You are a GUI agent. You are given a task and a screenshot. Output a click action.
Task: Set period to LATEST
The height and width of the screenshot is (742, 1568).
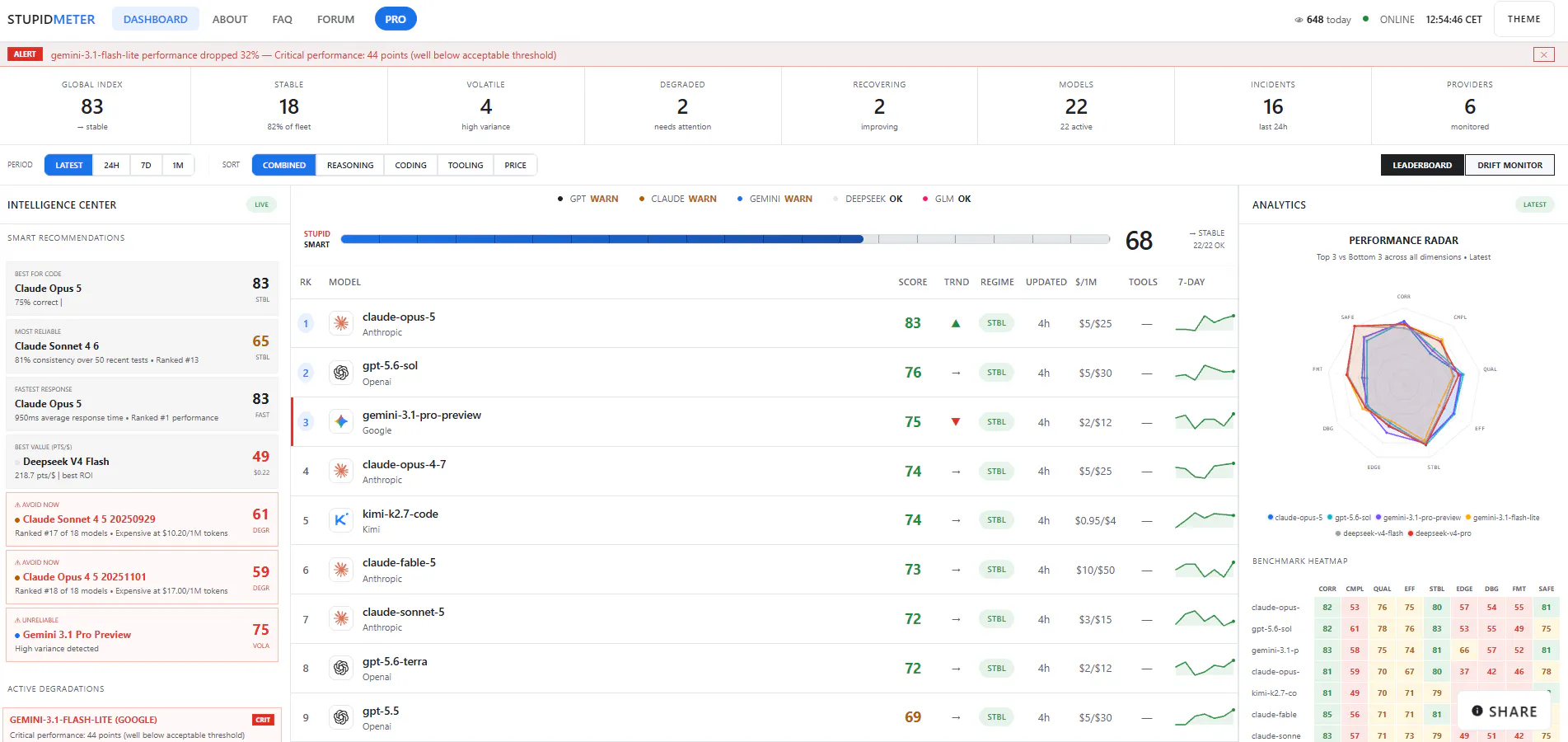(69, 165)
